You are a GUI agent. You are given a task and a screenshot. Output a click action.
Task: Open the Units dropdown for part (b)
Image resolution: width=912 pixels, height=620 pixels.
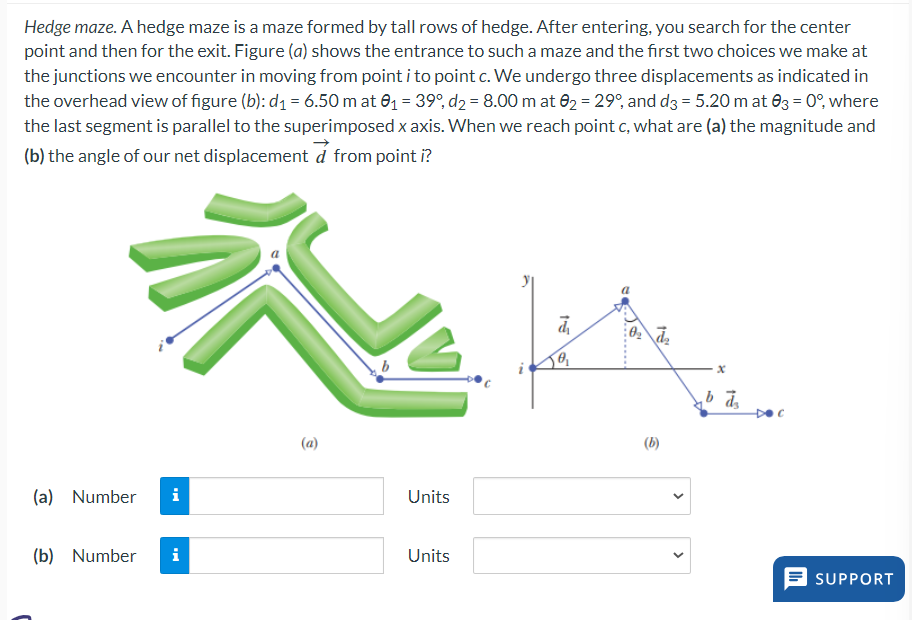pos(580,556)
